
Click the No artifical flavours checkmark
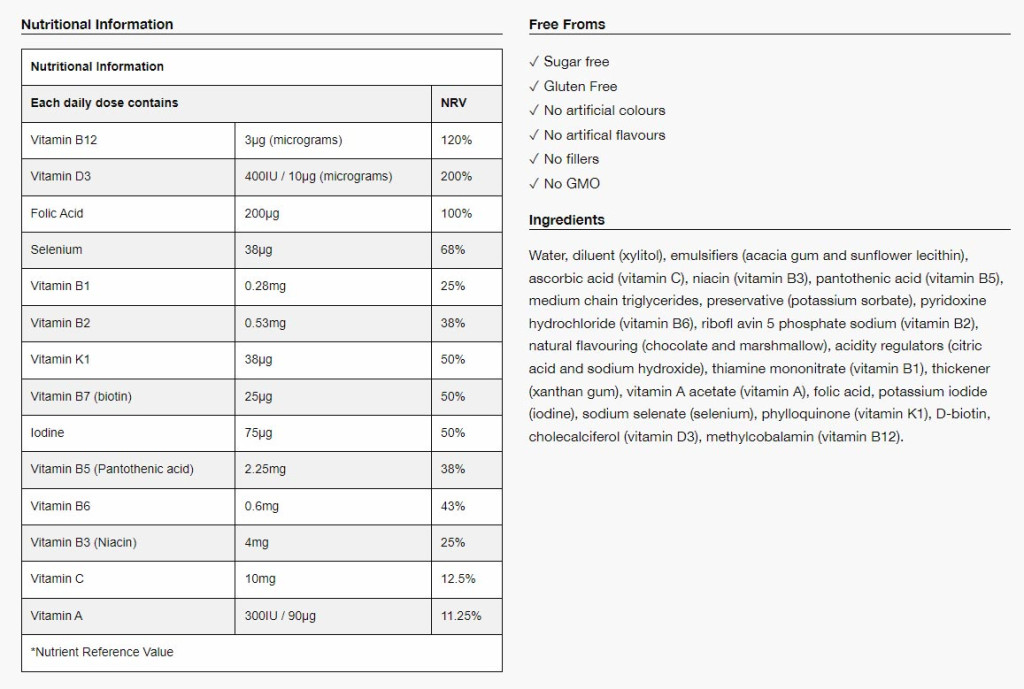click(x=534, y=135)
